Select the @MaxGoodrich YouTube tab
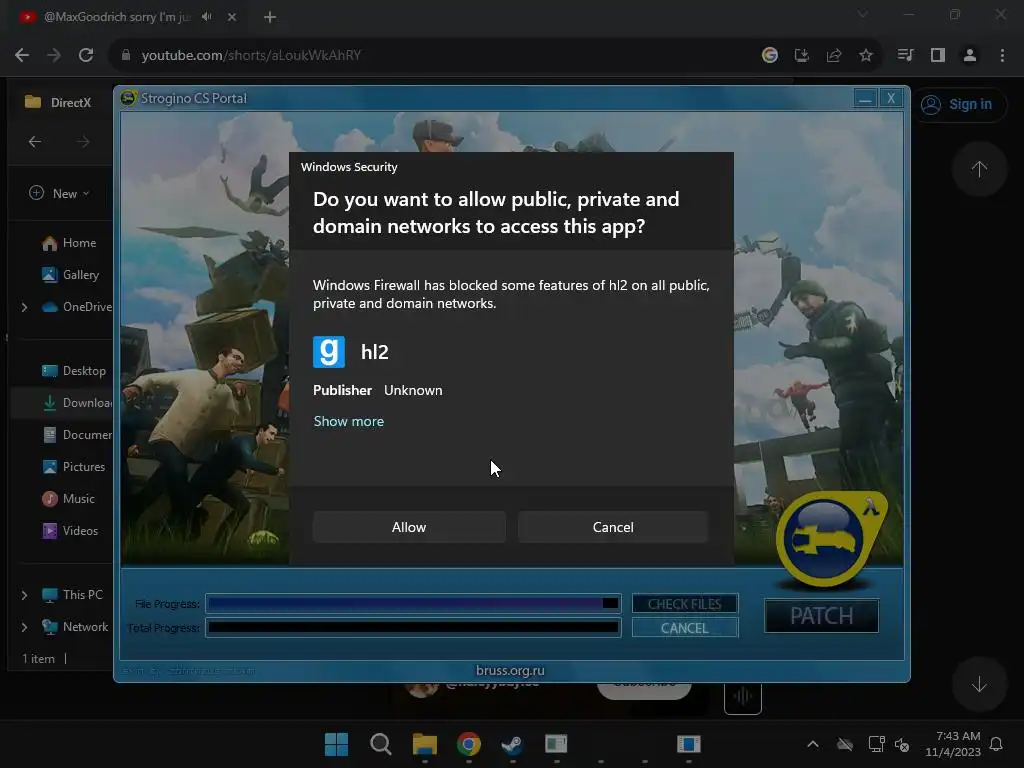 118,17
